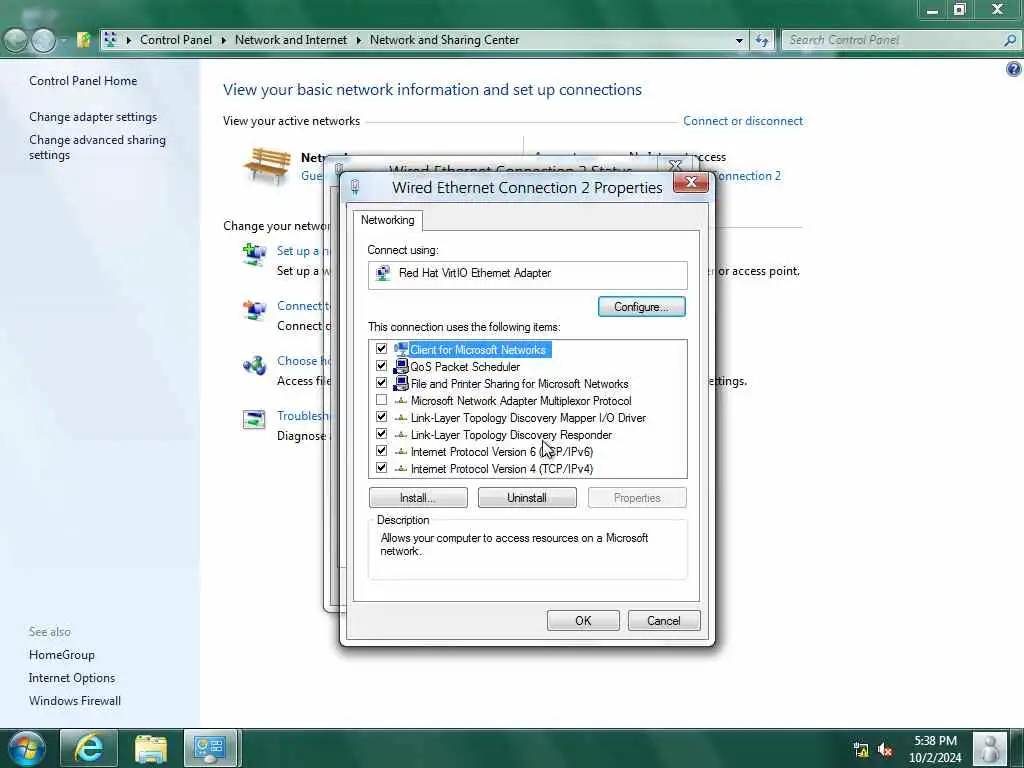The image size is (1024, 768).
Task: Click the refresh button beside address bar
Action: (x=761, y=40)
